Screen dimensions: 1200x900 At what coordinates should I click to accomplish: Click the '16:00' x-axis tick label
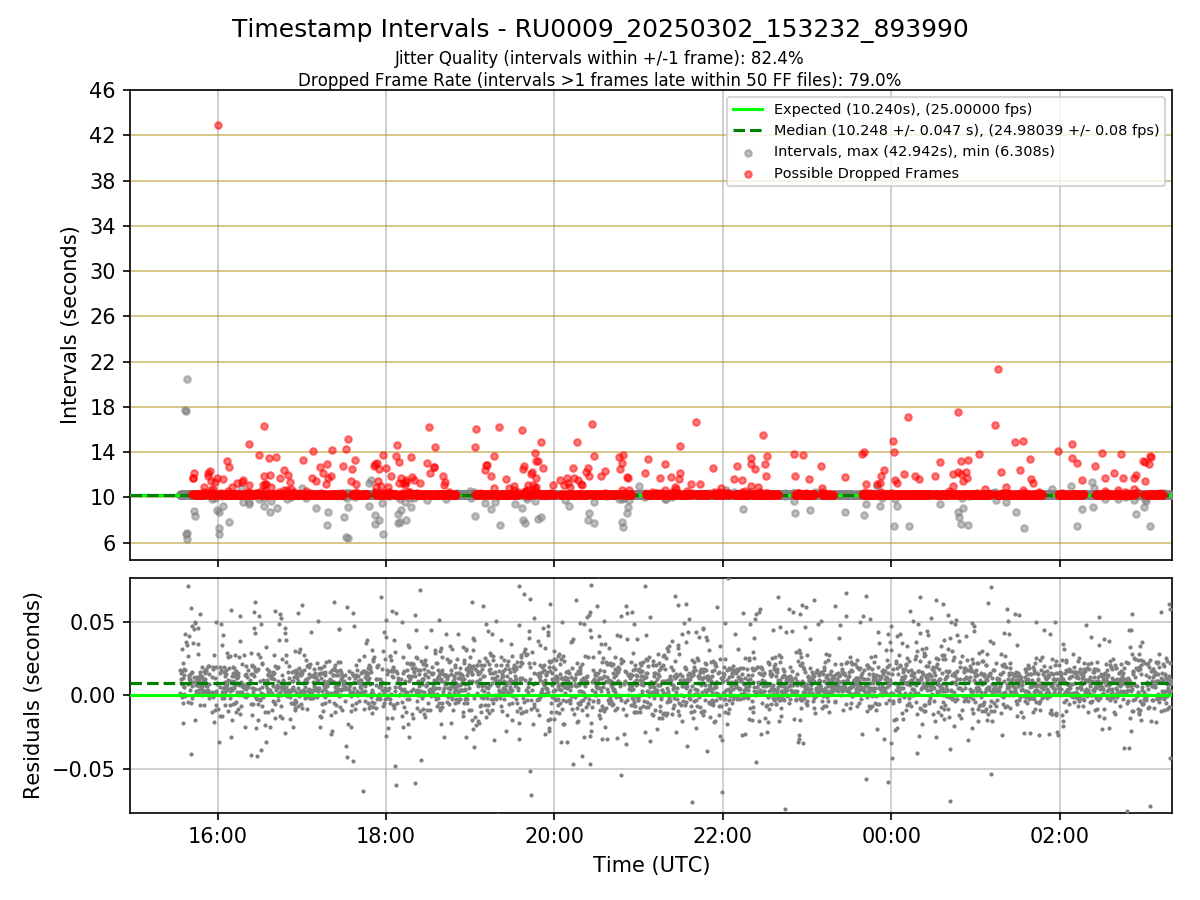(218, 835)
